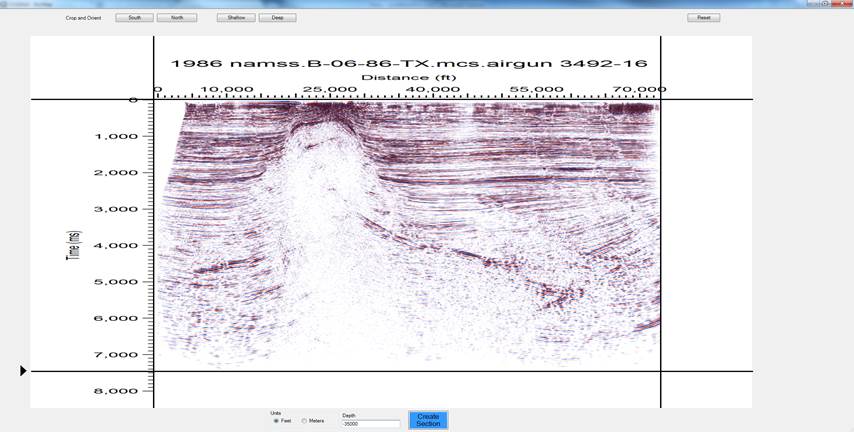
Task: Click the South orientation button
Action: [x=134, y=18]
